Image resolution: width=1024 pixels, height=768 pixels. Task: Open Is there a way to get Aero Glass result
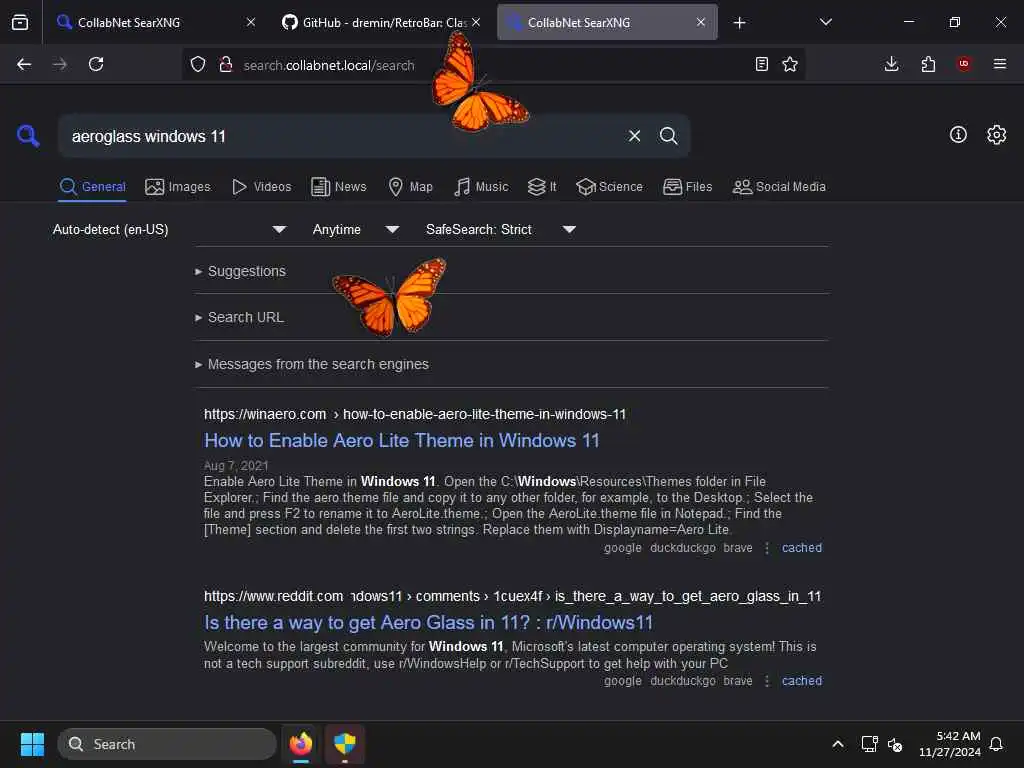pos(428,622)
